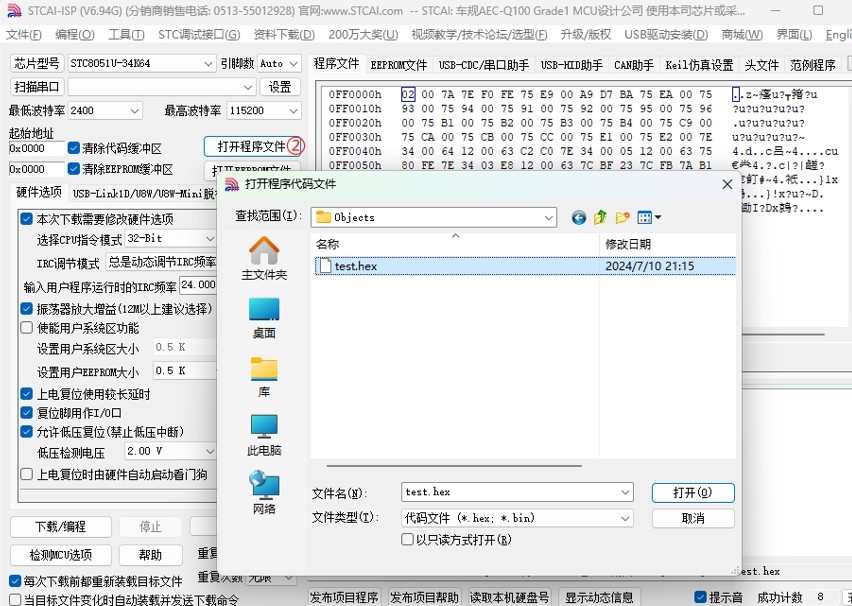Click the Objects folder icon in lookup box
This screenshot has width=852, height=606.
pos(323,217)
